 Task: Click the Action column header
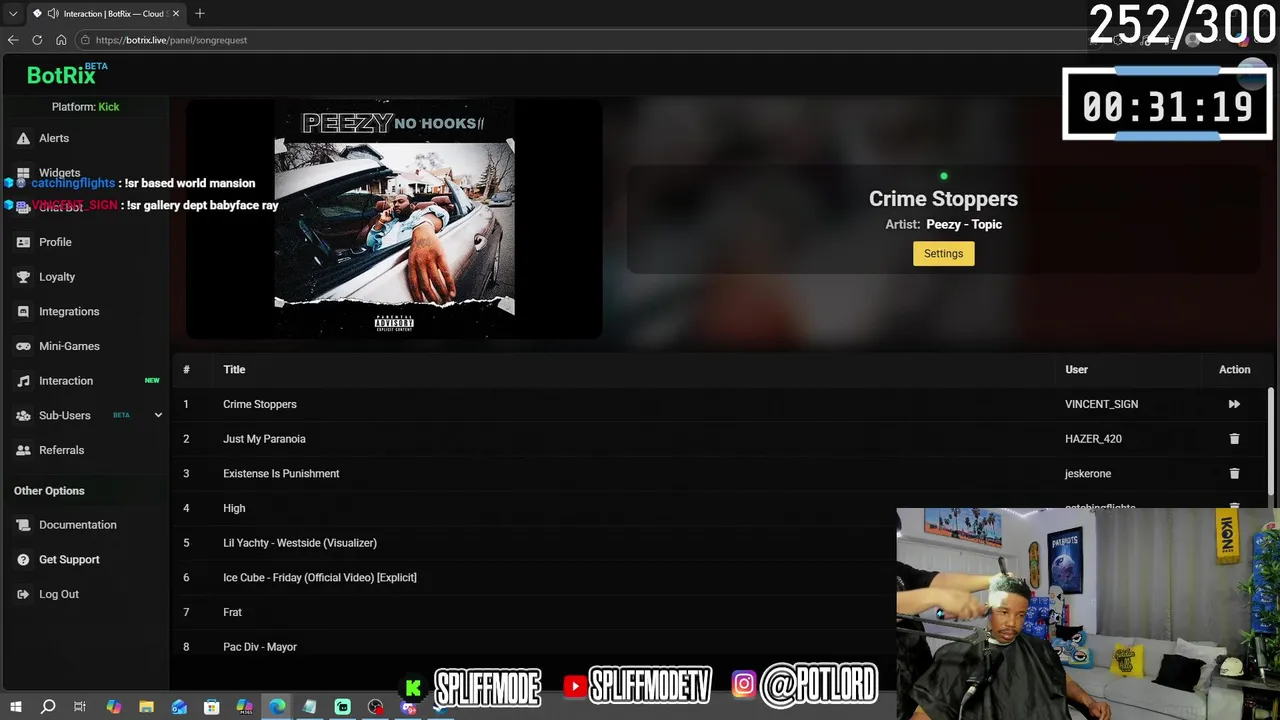[1234, 370]
